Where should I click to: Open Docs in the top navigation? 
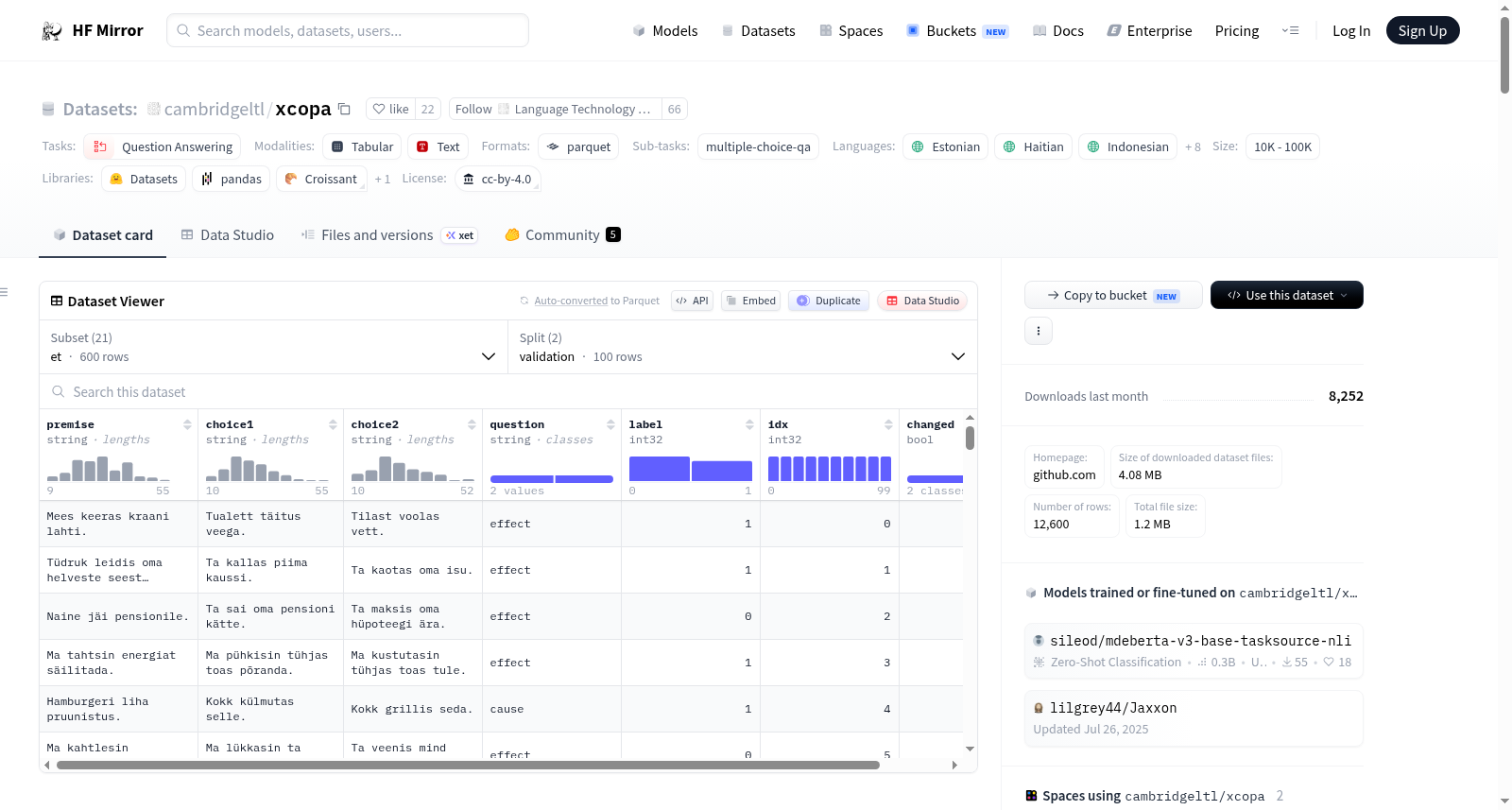pos(1058,31)
